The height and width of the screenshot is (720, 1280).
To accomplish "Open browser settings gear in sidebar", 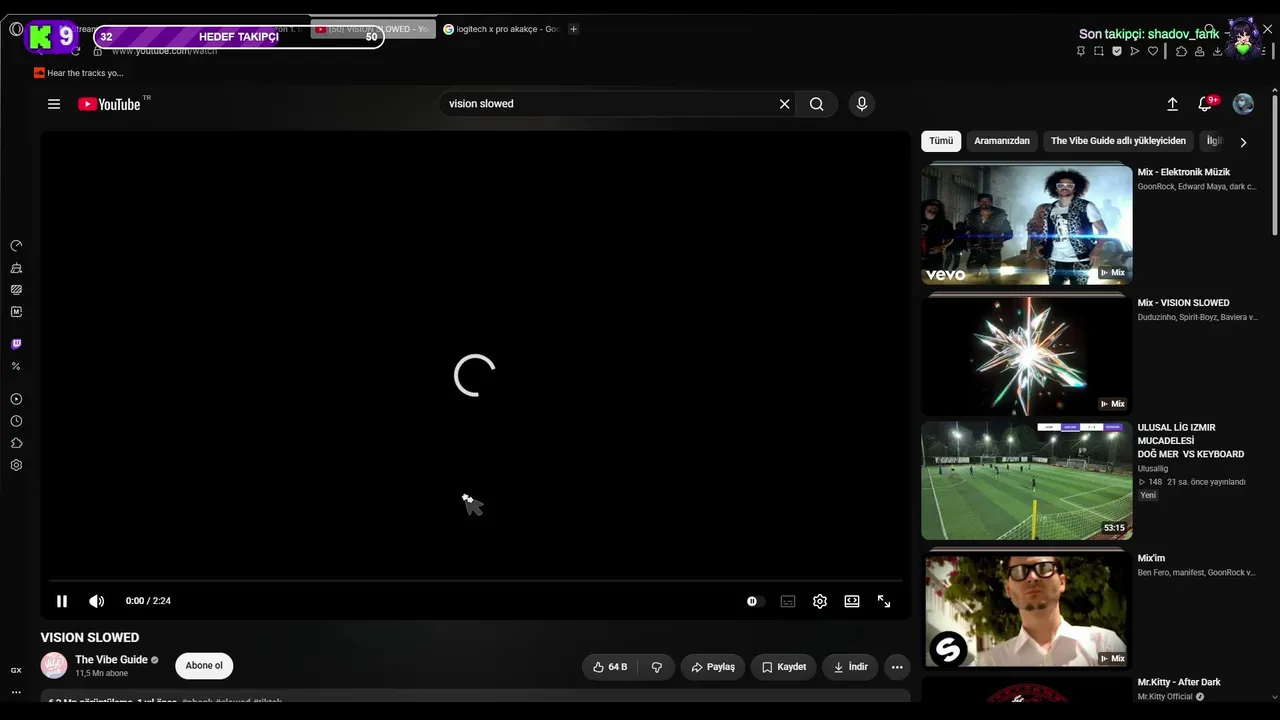I will click(x=16, y=465).
